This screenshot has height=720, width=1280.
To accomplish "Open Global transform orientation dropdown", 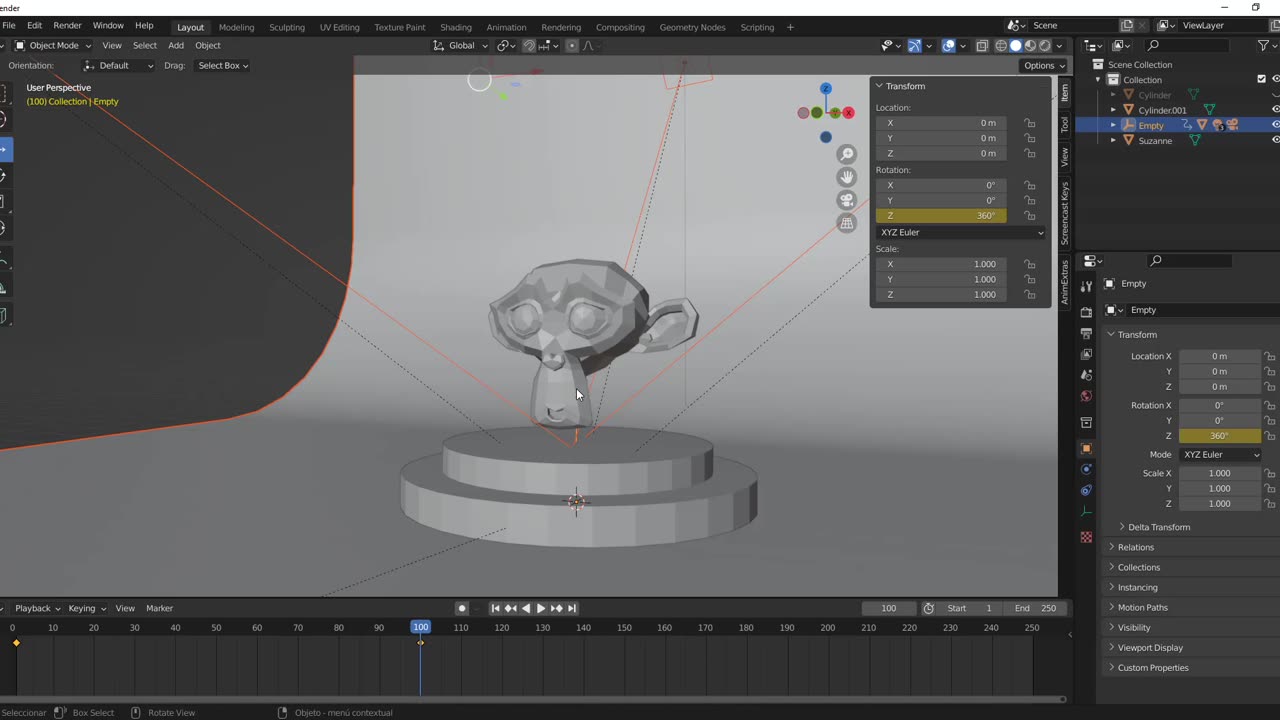I will pos(461,45).
